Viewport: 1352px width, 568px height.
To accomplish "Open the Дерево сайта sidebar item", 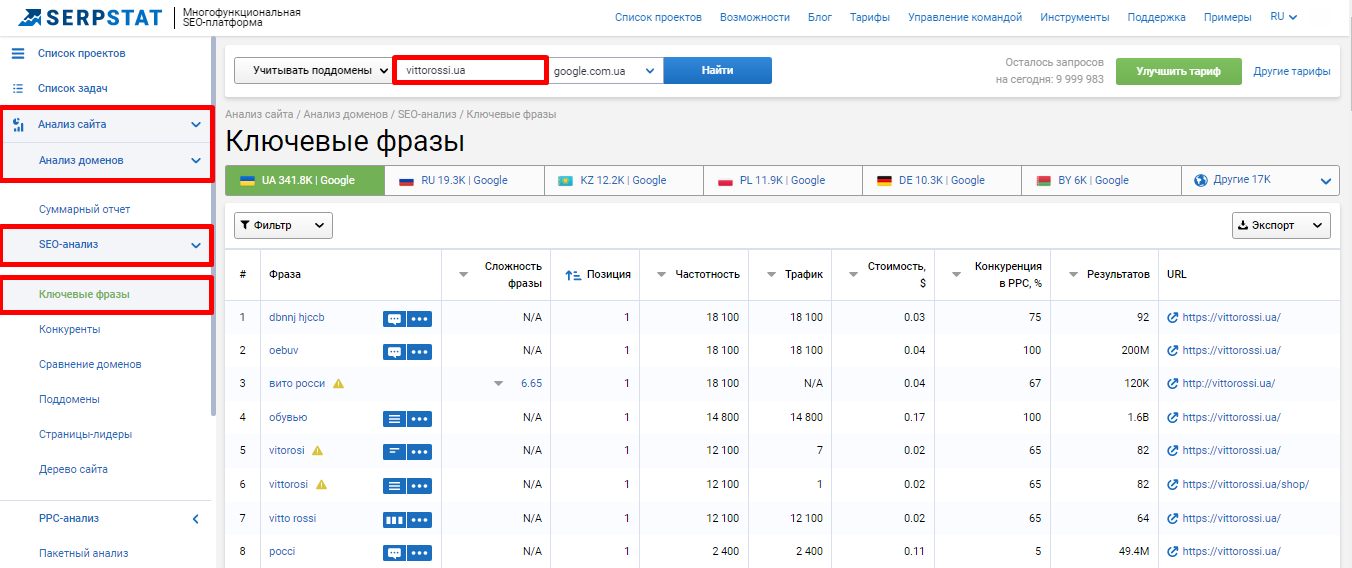I will 73,469.
